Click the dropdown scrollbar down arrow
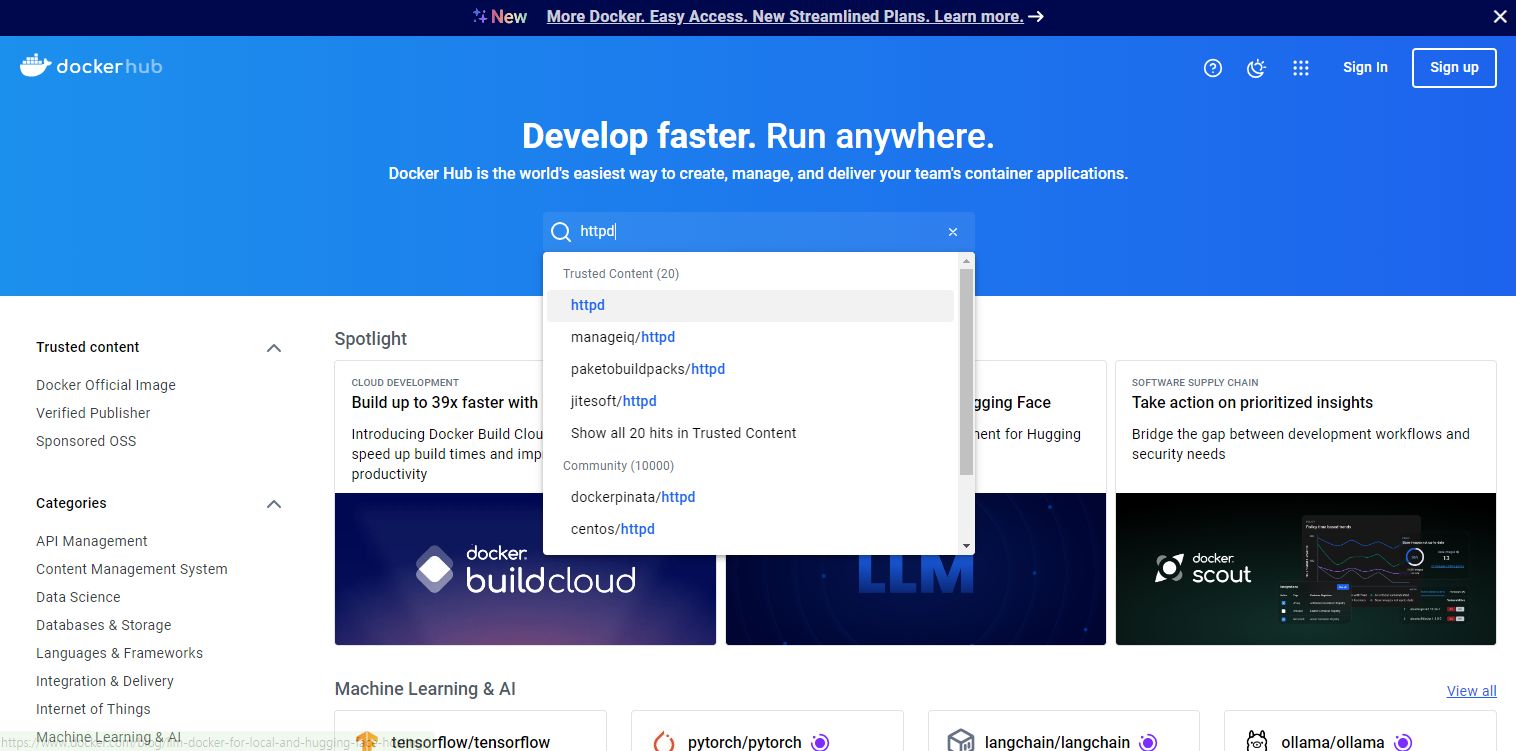Image resolution: width=1516 pixels, height=751 pixels. tap(966, 546)
